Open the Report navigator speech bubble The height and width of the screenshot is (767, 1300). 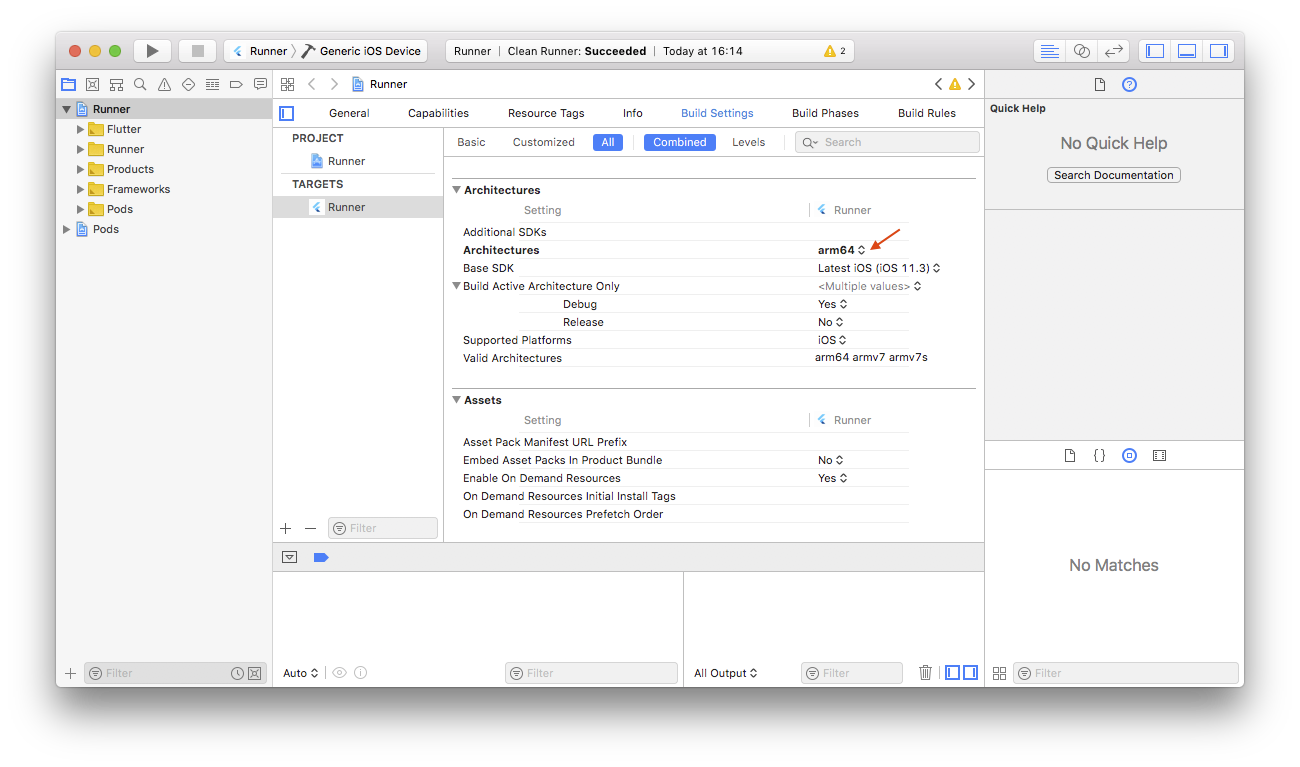tap(260, 84)
